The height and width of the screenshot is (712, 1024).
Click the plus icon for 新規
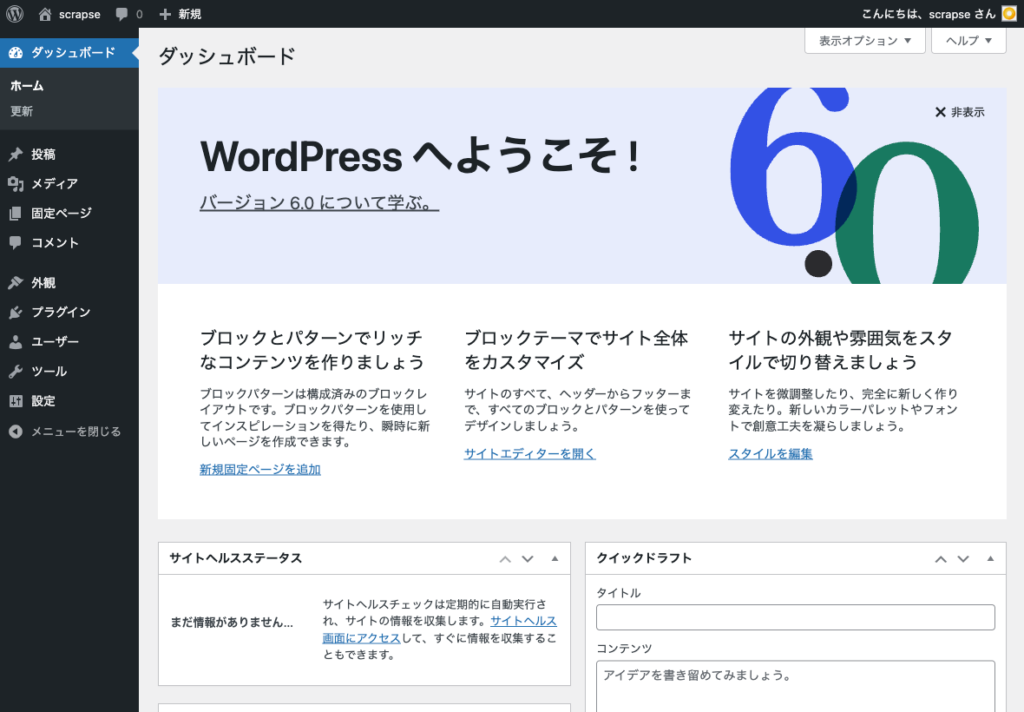click(x=165, y=14)
